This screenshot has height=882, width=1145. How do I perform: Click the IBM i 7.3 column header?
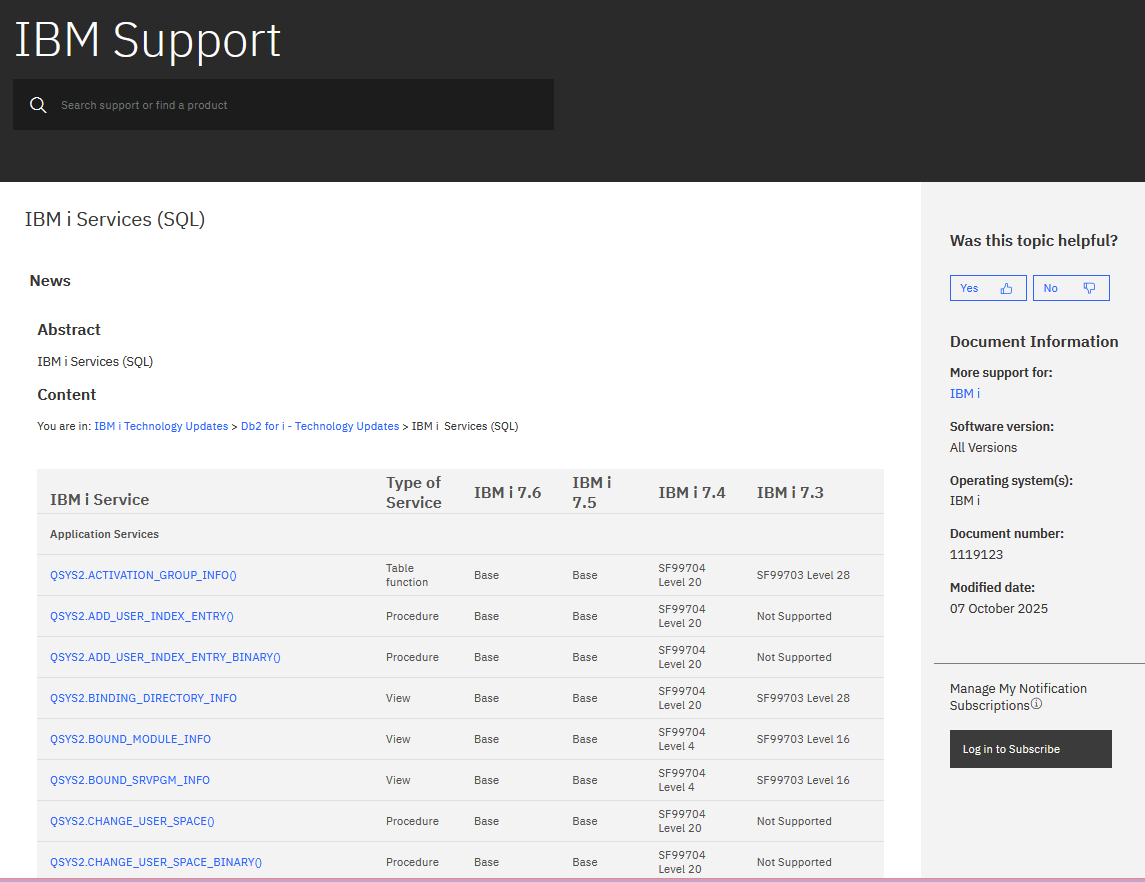point(790,492)
